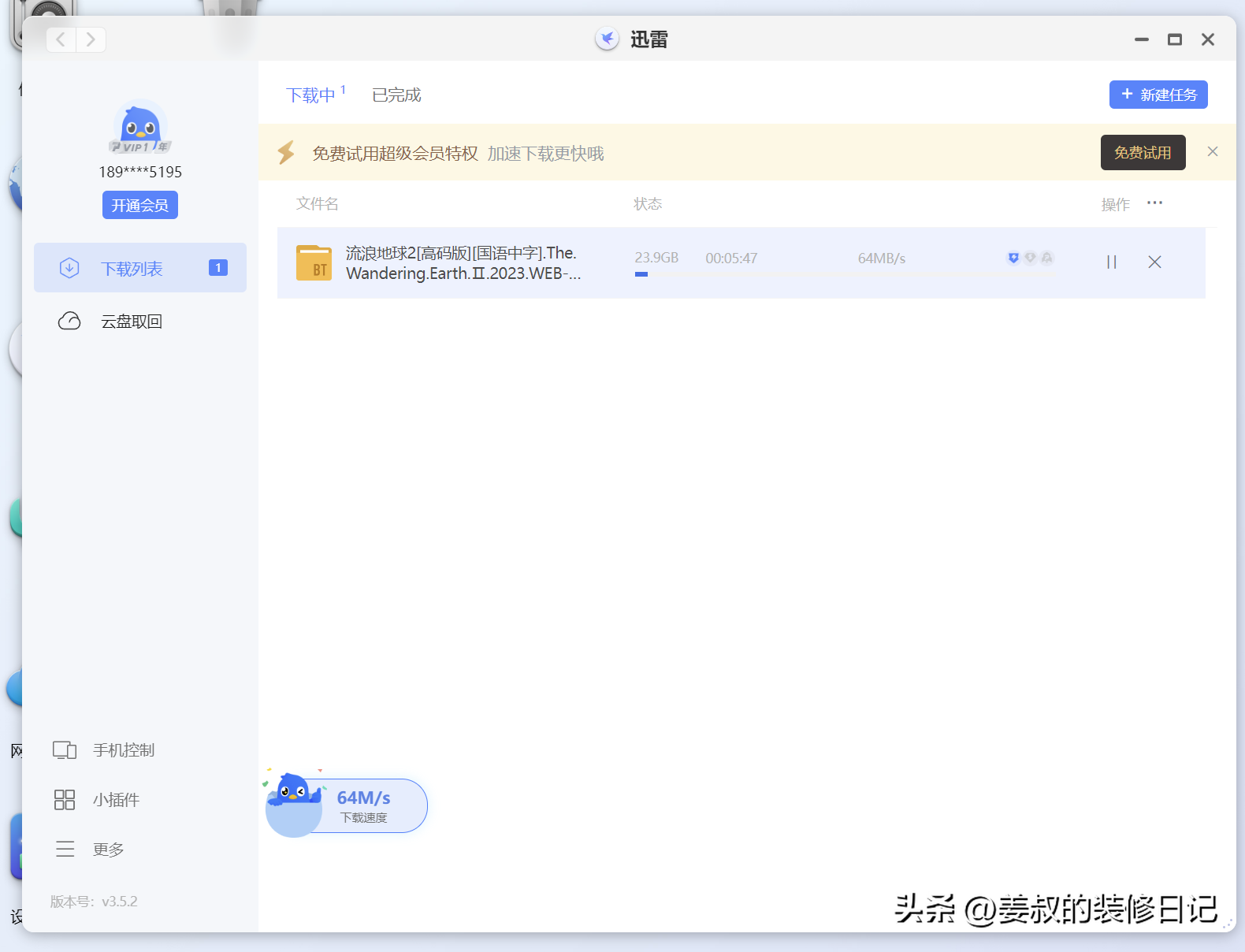Image resolution: width=1245 pixels, height=952 pixels.
Task: Click the 开通会员 button
Action: (140, 206)
